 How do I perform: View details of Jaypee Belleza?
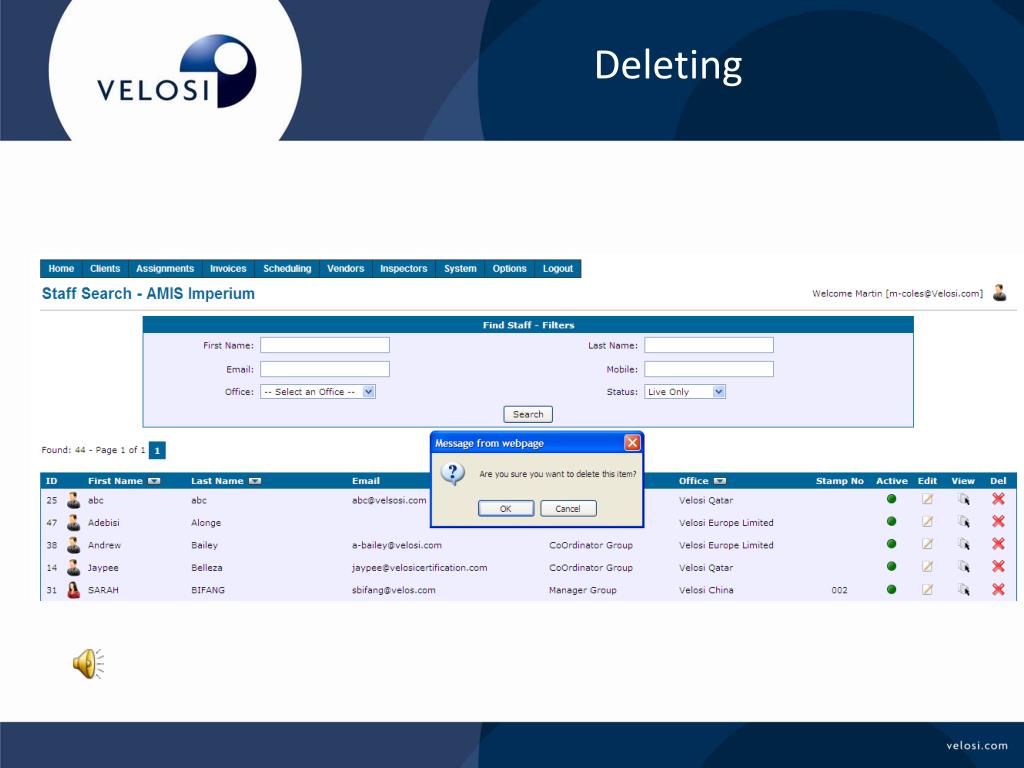963,567
